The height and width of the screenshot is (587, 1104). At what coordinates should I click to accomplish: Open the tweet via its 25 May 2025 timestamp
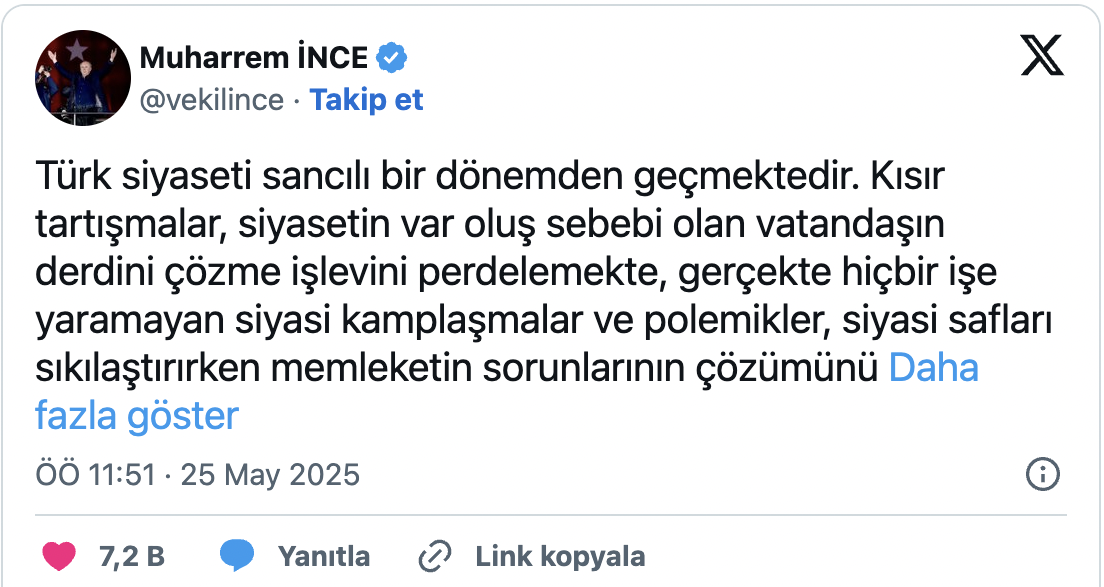[x=270, y=475]
